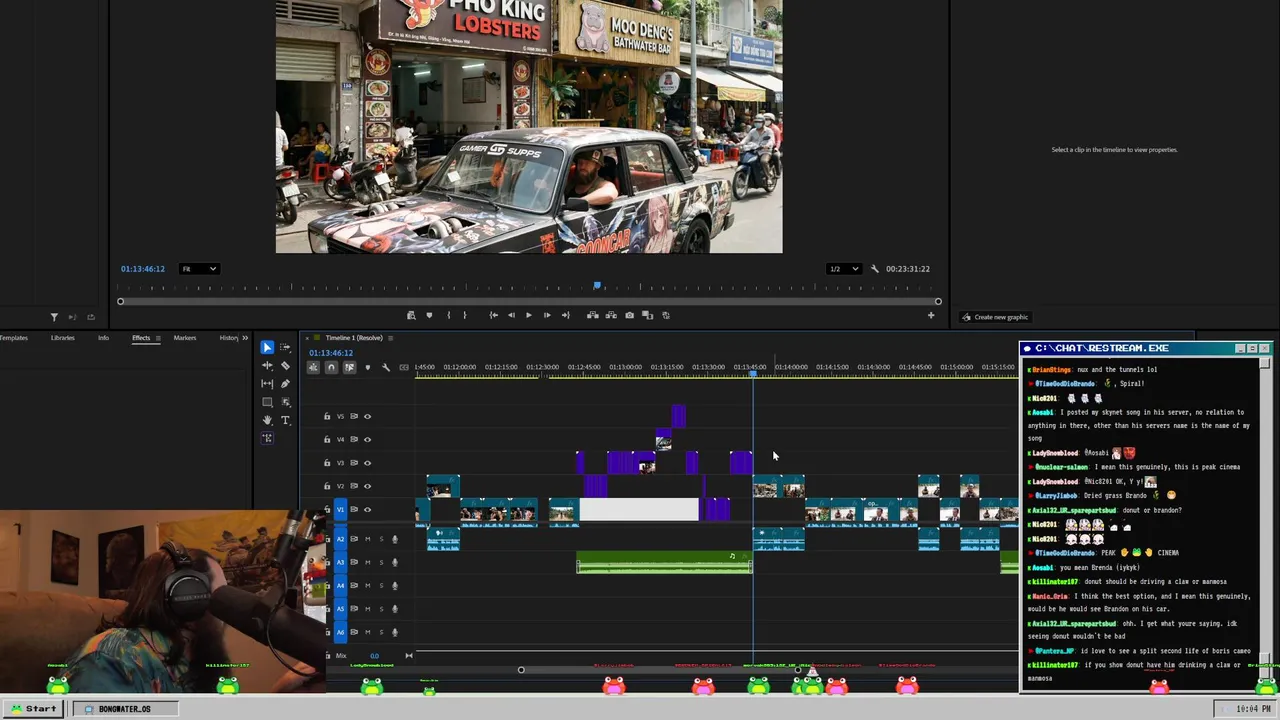Click the Extract button
The image size is (1280, 720).
(610, 315)
